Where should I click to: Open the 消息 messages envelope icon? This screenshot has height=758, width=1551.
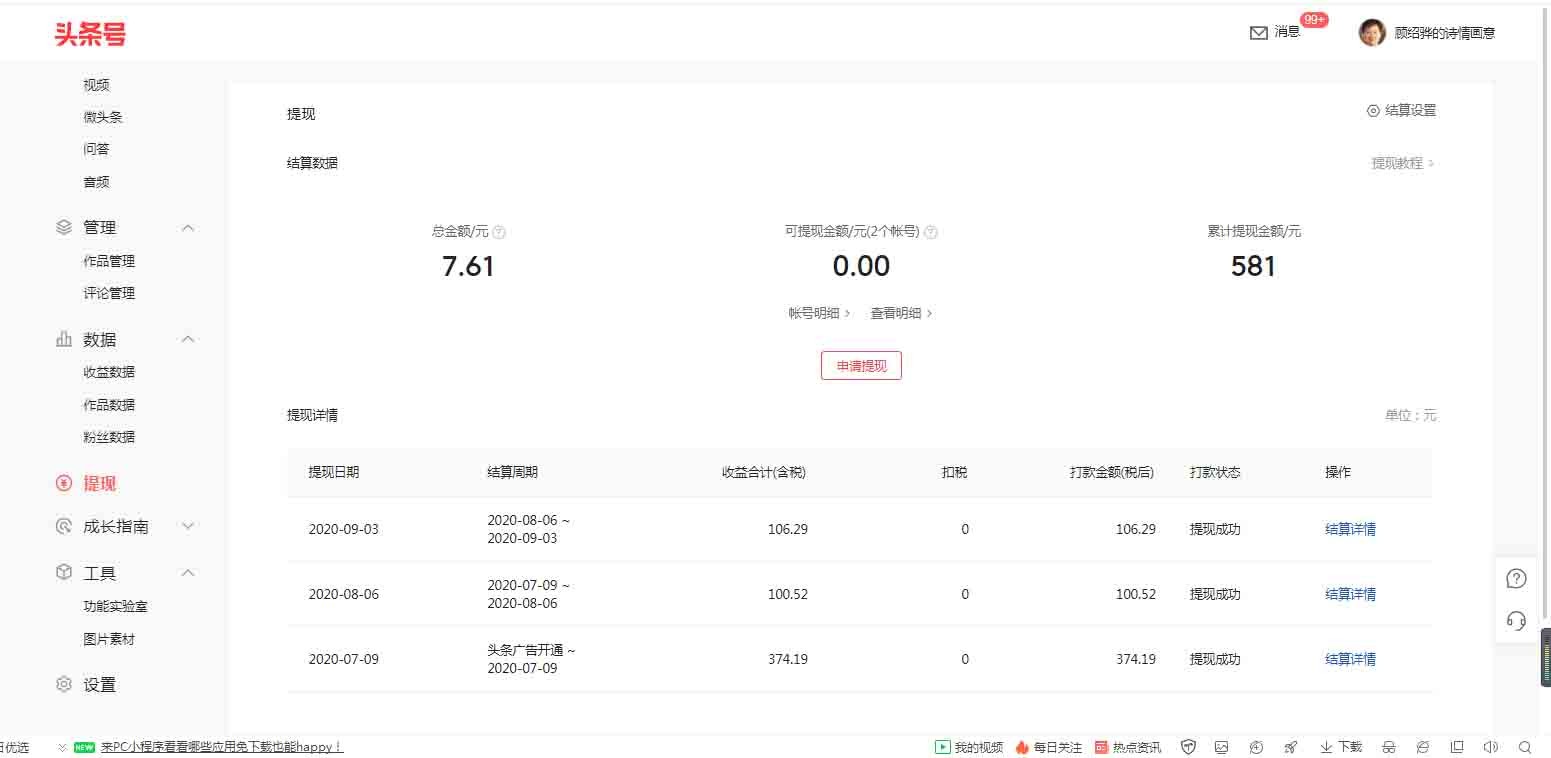(x=1258, y=33)
